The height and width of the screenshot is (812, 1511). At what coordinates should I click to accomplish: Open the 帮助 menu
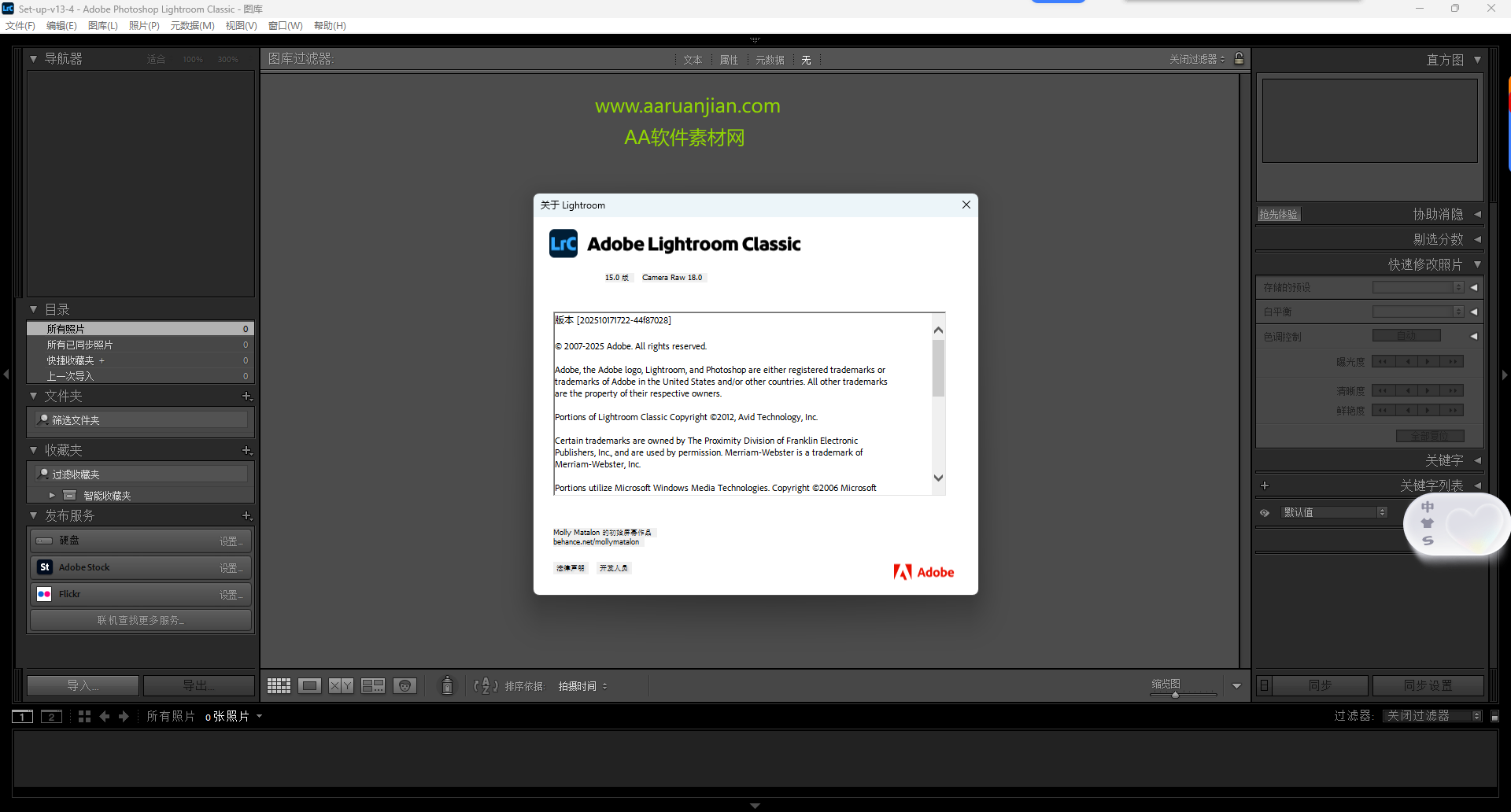(x=329, y=25)
